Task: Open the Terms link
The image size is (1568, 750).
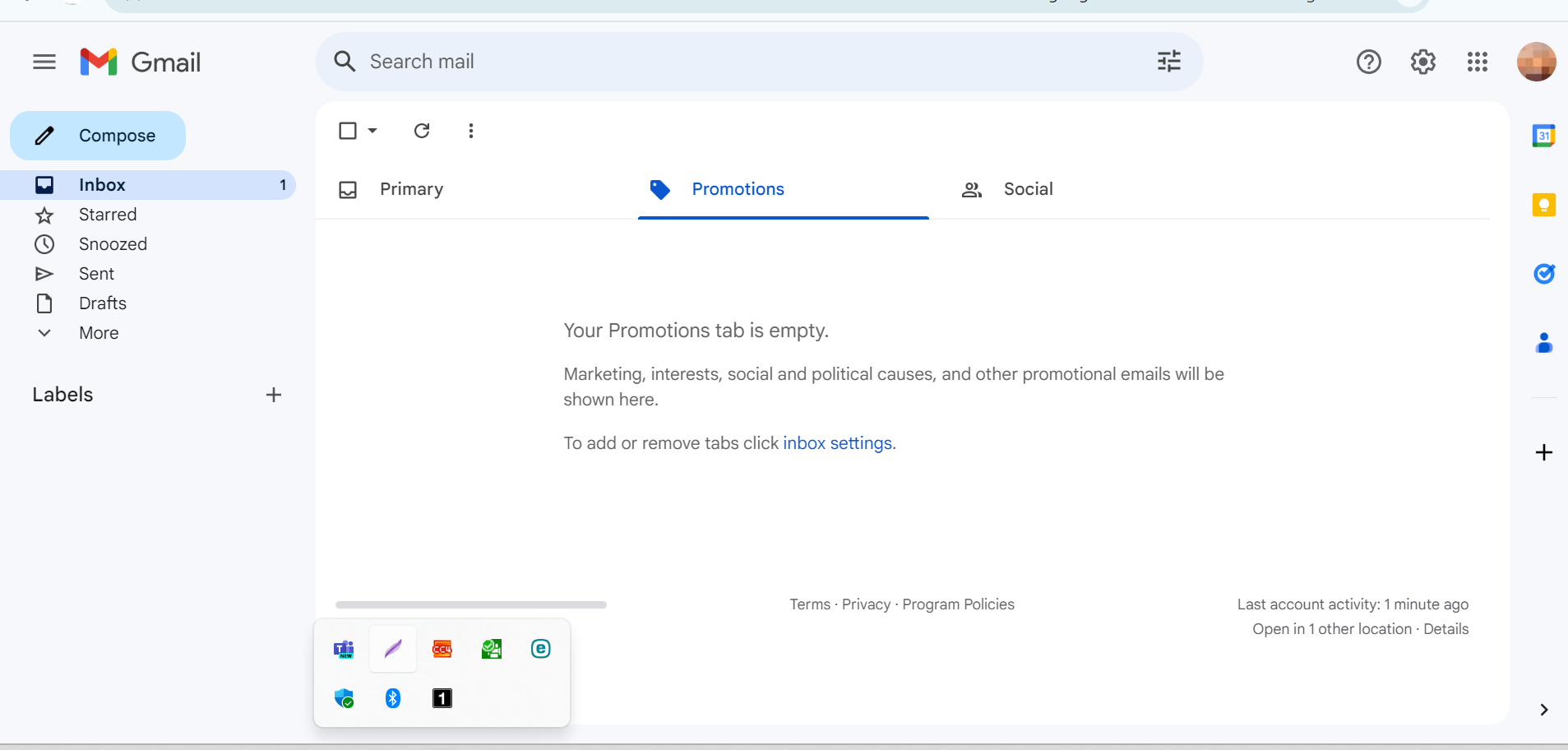Action: click(x=810, y=604)
